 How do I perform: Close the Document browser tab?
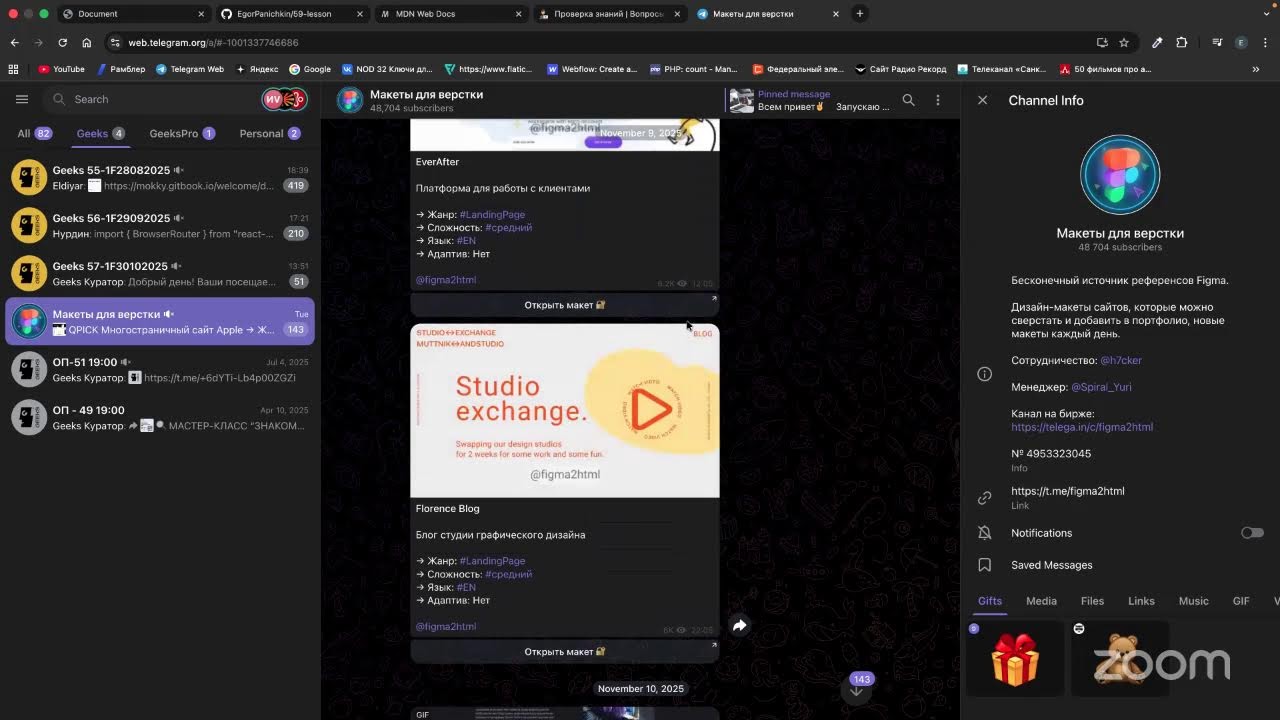click(201, 14)
